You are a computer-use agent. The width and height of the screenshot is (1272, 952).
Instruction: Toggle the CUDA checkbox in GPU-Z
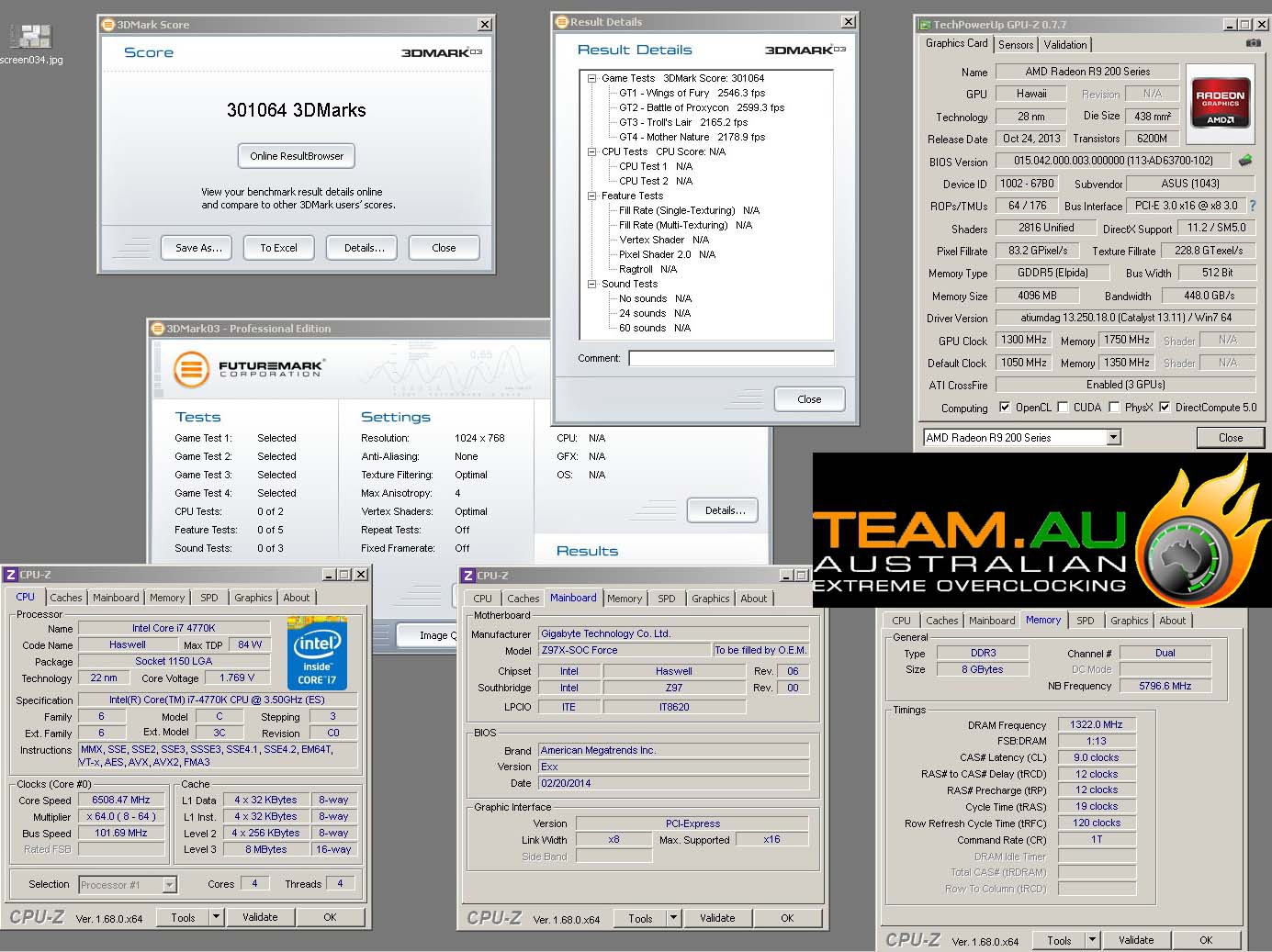(x=1063, y=408)
